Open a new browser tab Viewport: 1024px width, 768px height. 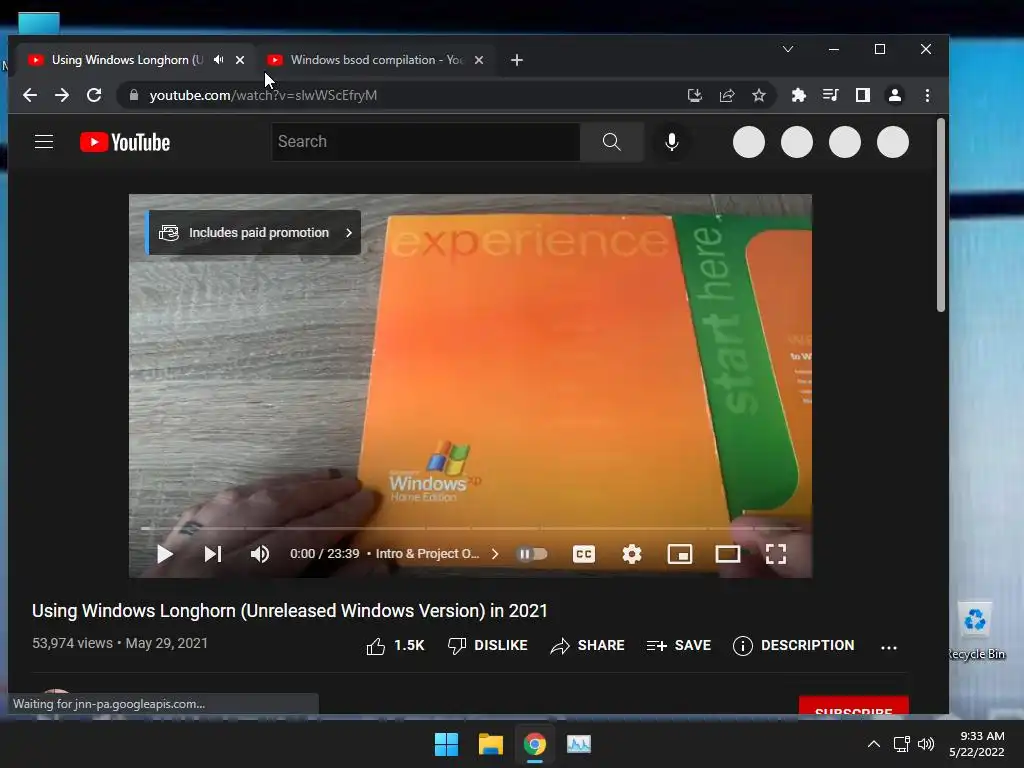pos(517,60)
